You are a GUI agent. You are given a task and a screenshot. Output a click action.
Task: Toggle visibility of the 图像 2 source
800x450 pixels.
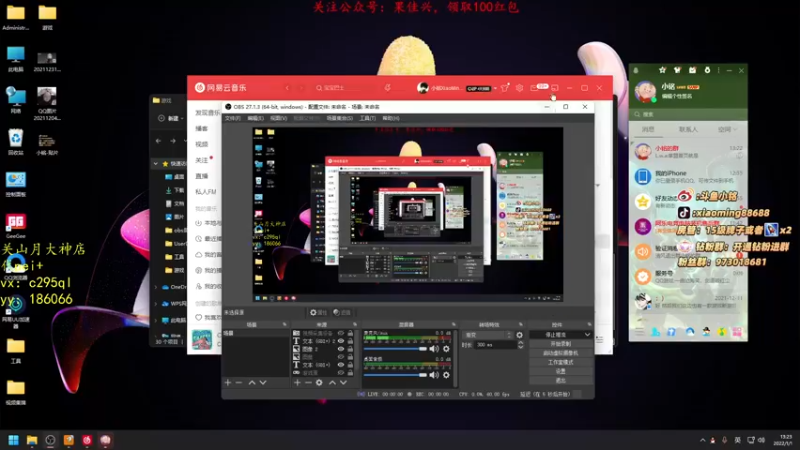pos(341,349)
